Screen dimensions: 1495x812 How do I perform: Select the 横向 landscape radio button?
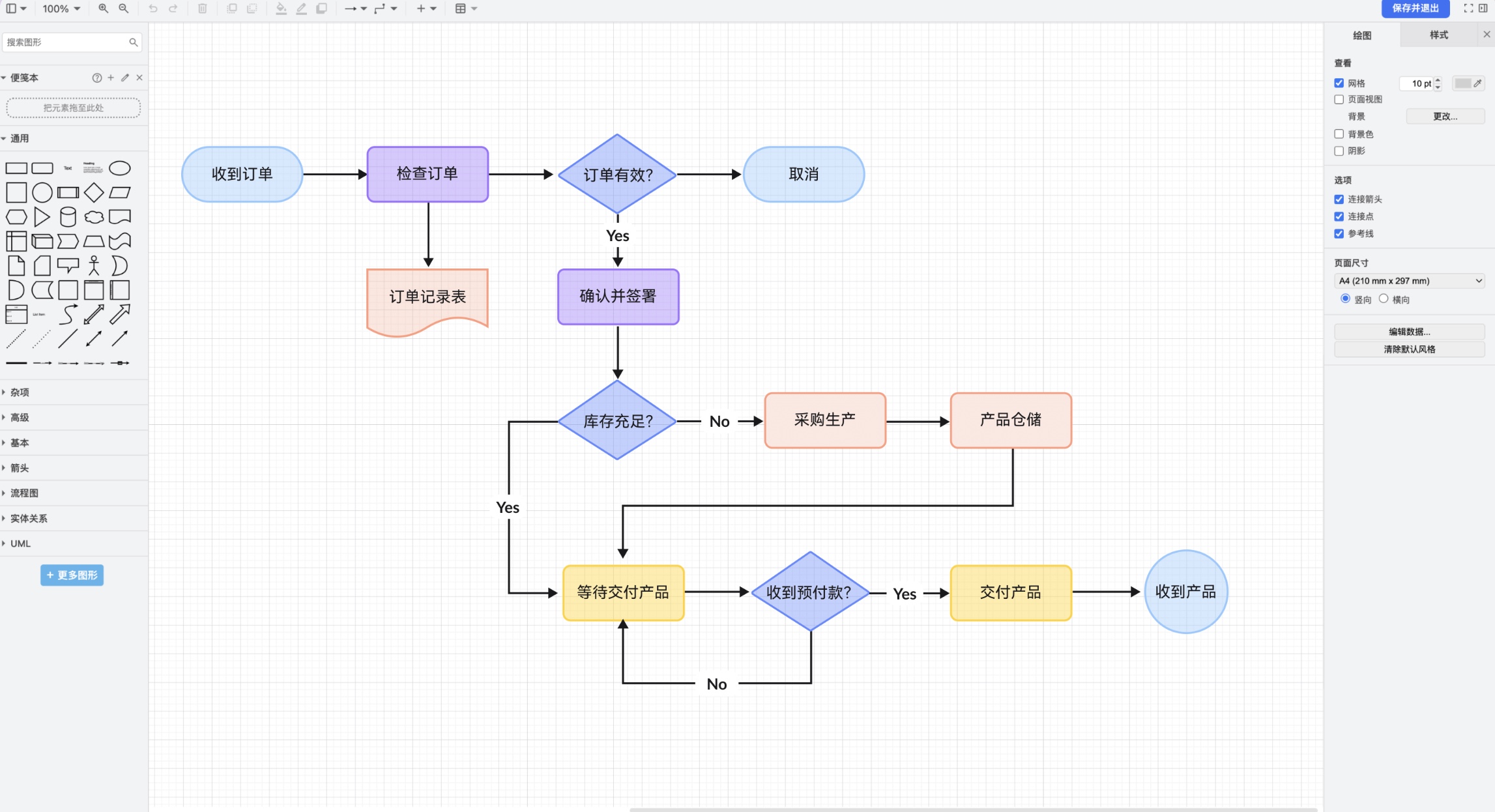[1384, 298]
